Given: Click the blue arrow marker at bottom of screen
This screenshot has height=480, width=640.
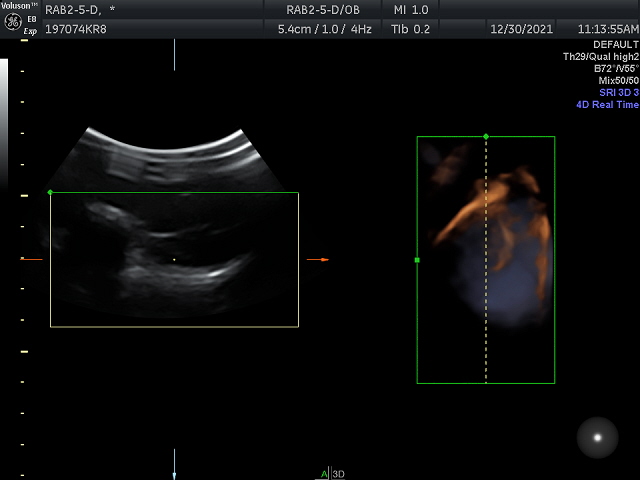Looking at the screenshot, I should pyautogui.click(x=174, y=468).
